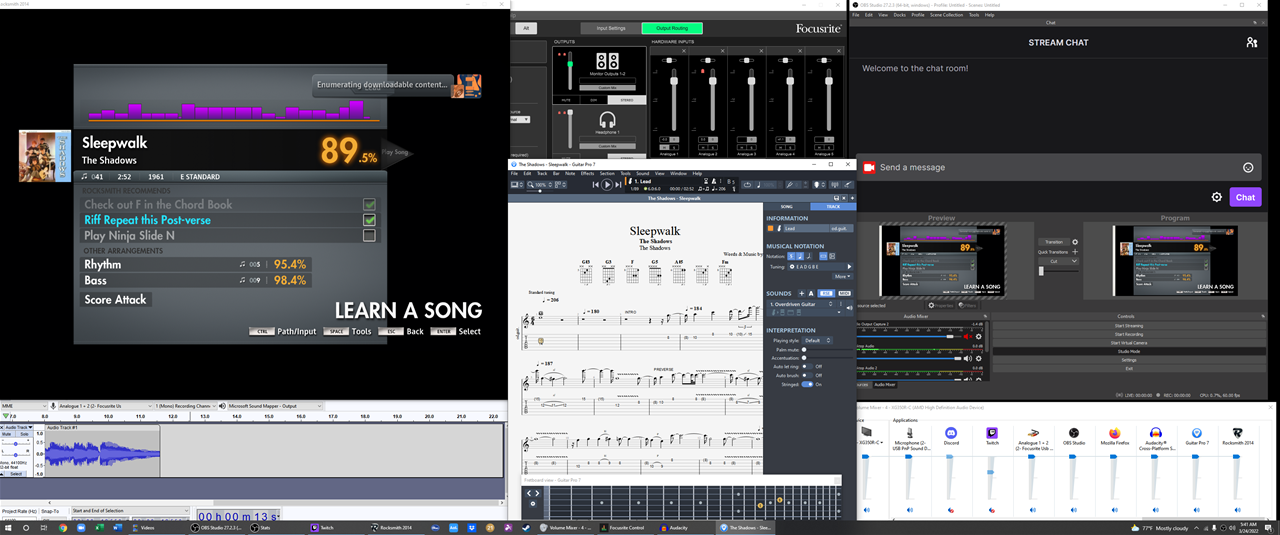Open OBS Transition settings gear
This screenshot has height=535, width=1280.
point(1075,242)
